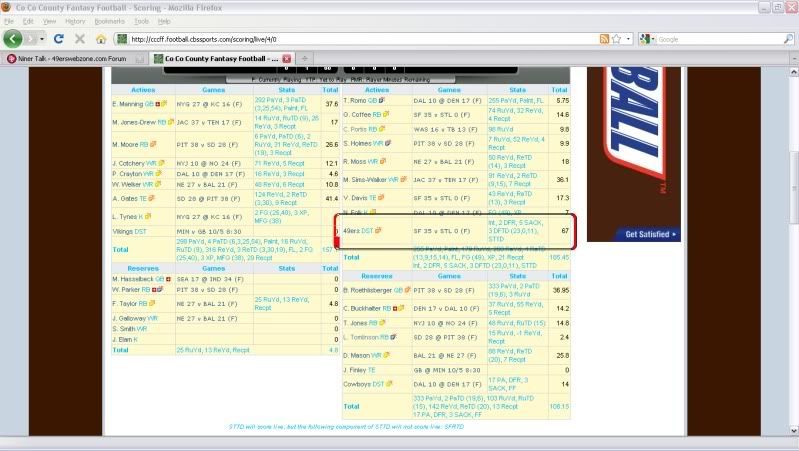
Task: Open the A. Gates player link
Action: coord(125,198)
